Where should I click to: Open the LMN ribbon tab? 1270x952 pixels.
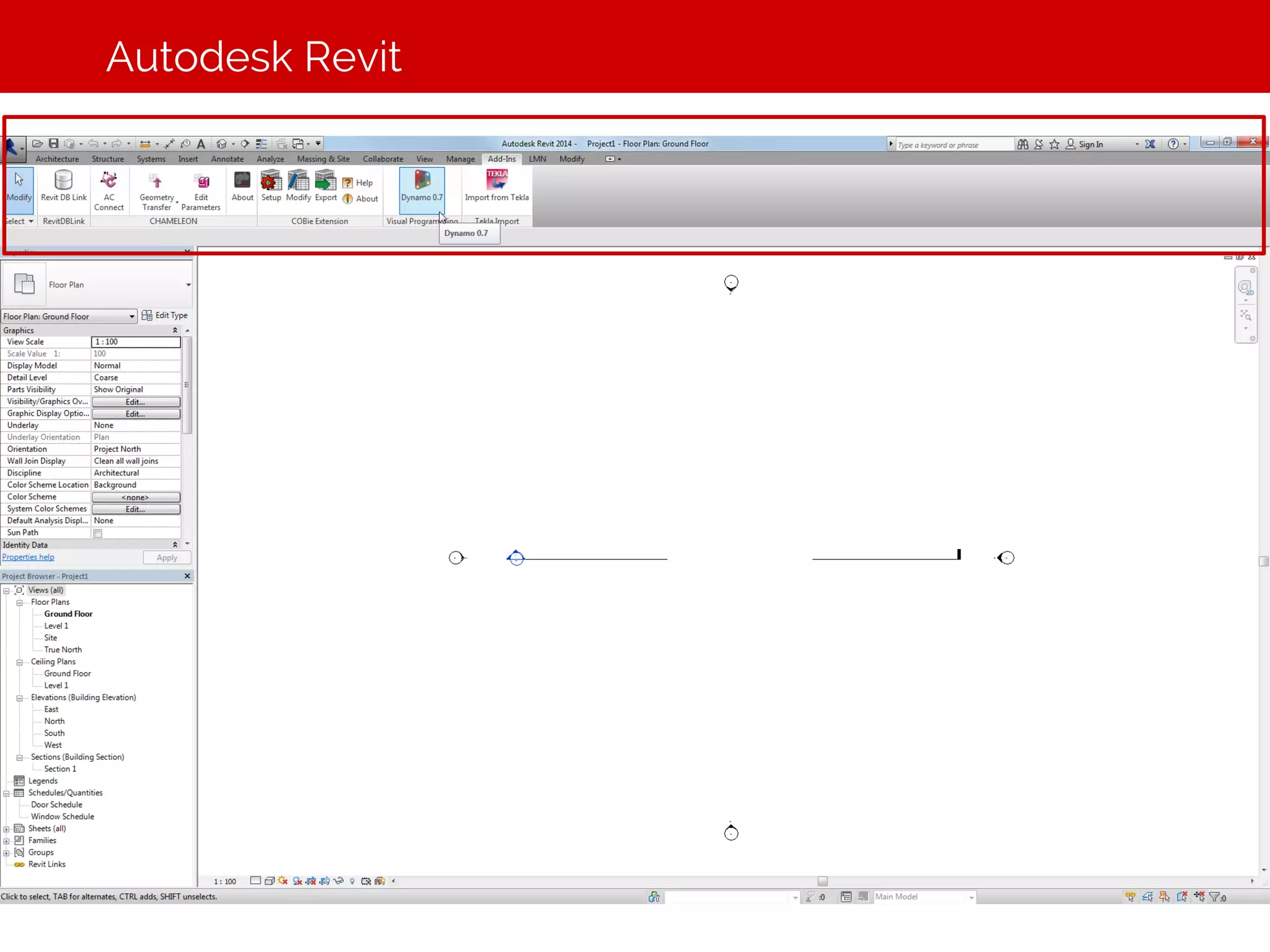537,159
